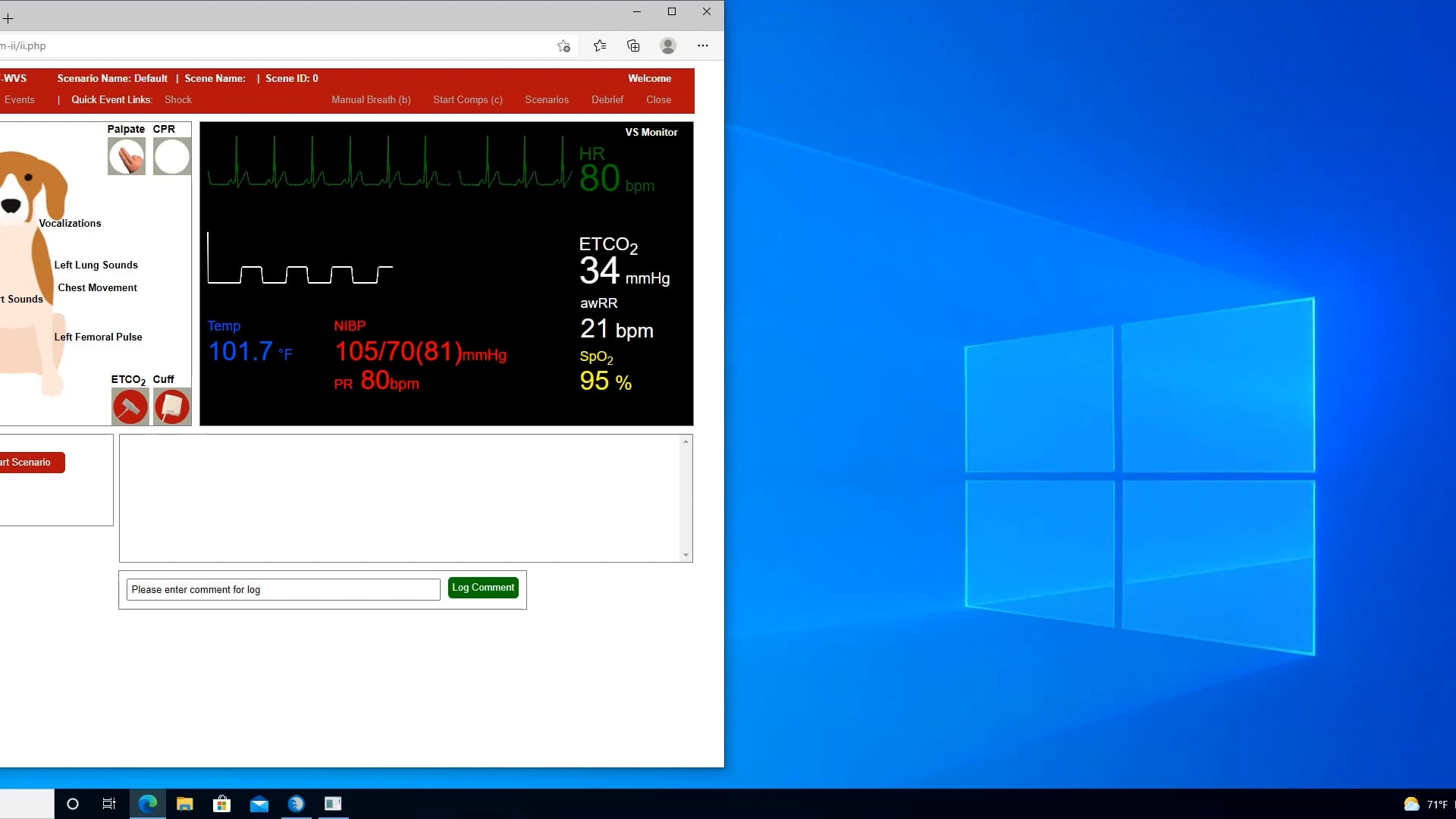Click the Palpate hand icon
The width and height of the screenshot is (1456, 819).
(x=127, y=158)
